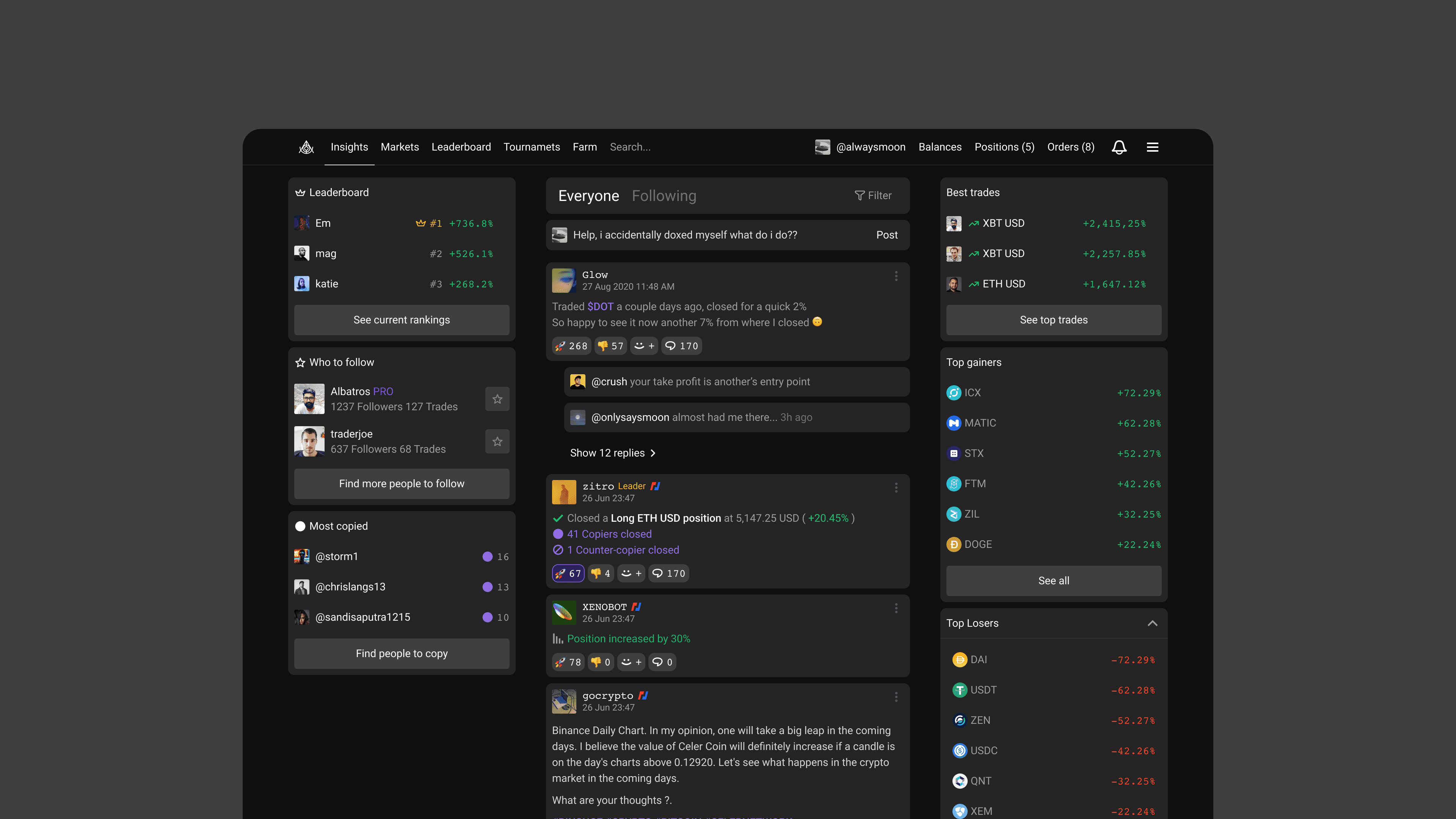Go to Markets
This screenshot has width=1456, height=819.
coord(400,147)
